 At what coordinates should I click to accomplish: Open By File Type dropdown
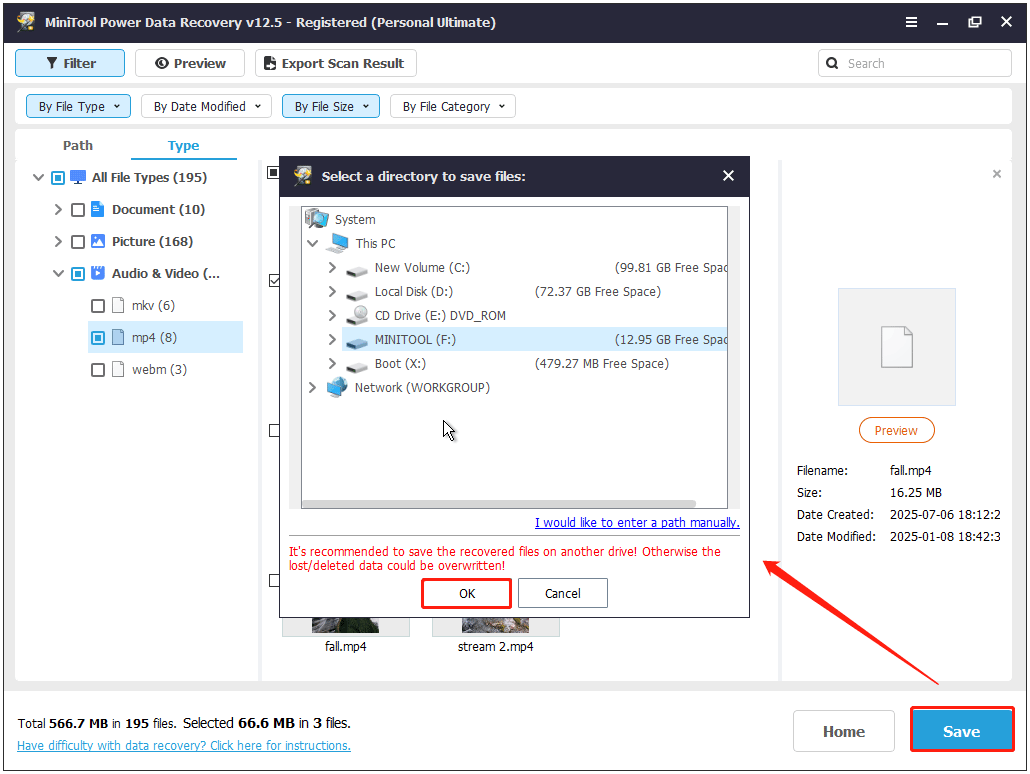click(x=78, y=106)
